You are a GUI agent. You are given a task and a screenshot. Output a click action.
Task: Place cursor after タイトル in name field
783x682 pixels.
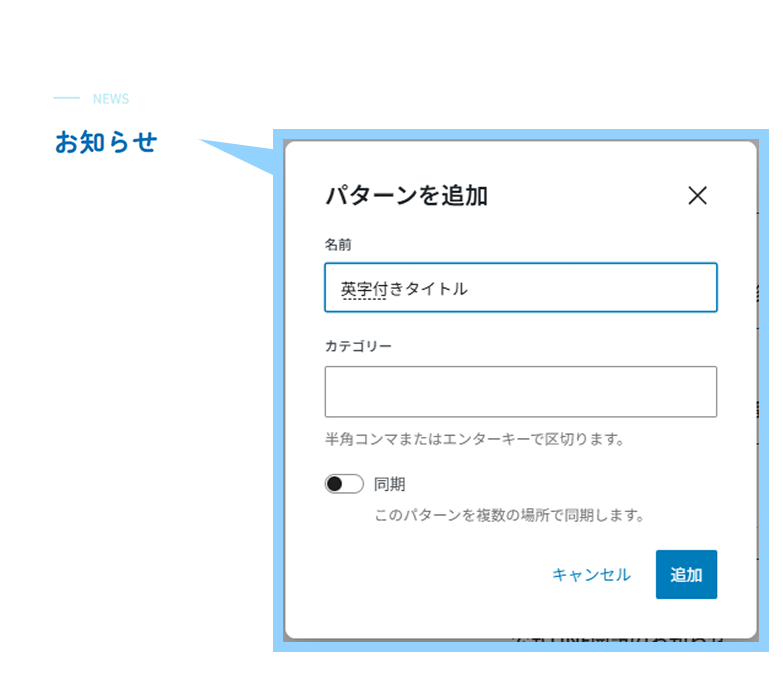coord(469,289)
